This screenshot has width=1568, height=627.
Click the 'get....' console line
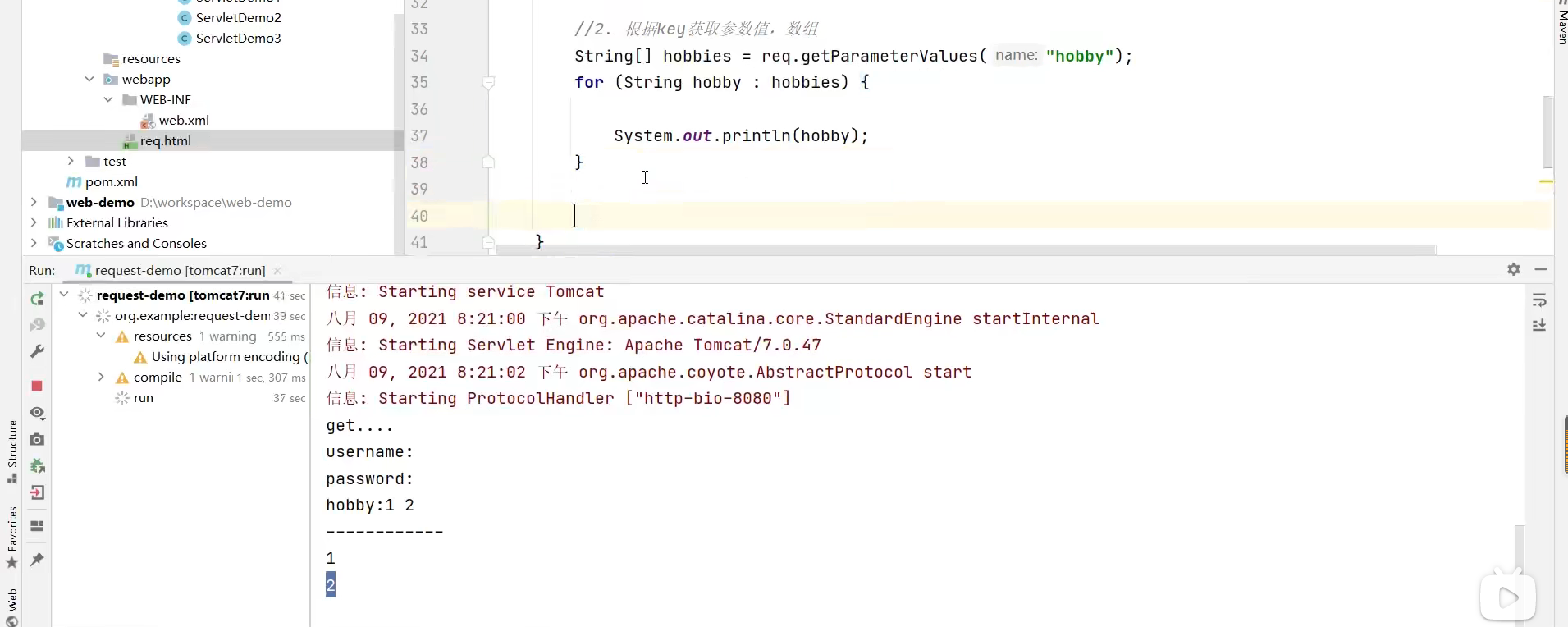coord(359,425)
